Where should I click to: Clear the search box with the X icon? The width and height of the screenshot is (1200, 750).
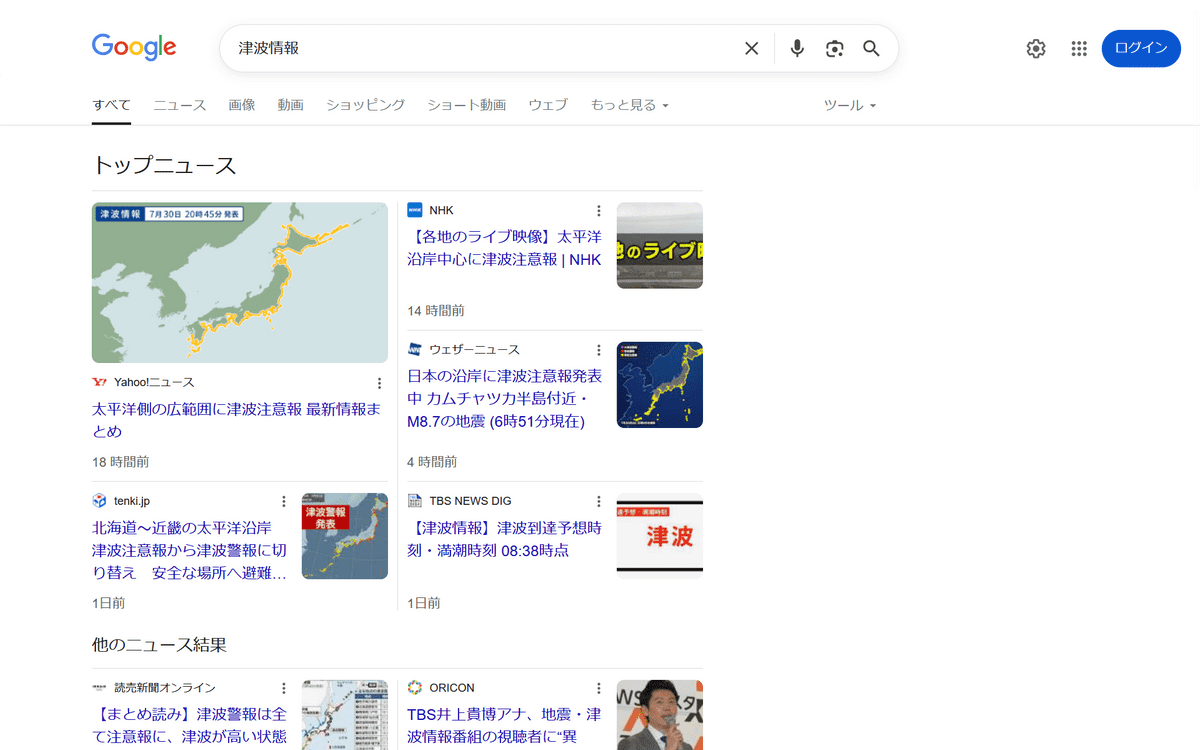point(752,48)
